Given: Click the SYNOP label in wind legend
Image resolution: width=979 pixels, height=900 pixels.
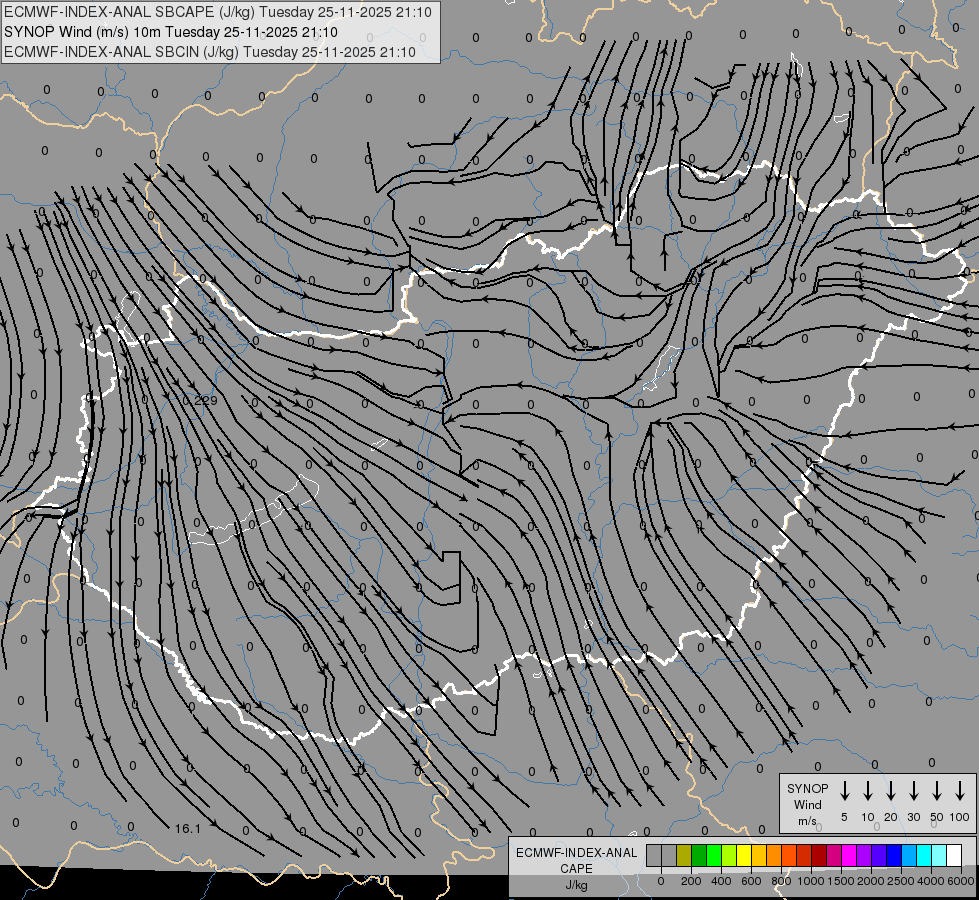Looking at the screenshot, I should pos(807,788).
